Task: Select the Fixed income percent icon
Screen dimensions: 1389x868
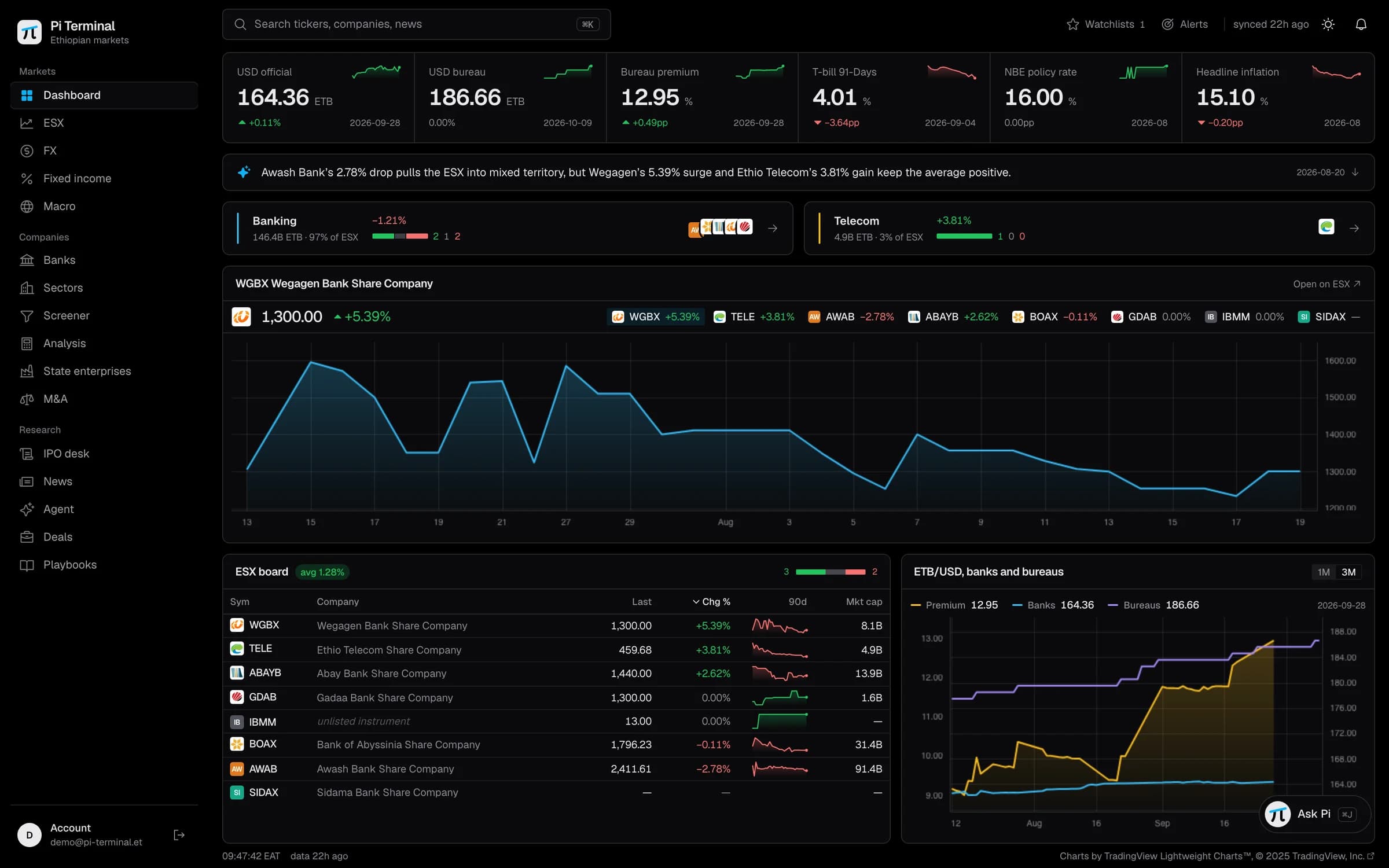Action: tap(27, 179)
